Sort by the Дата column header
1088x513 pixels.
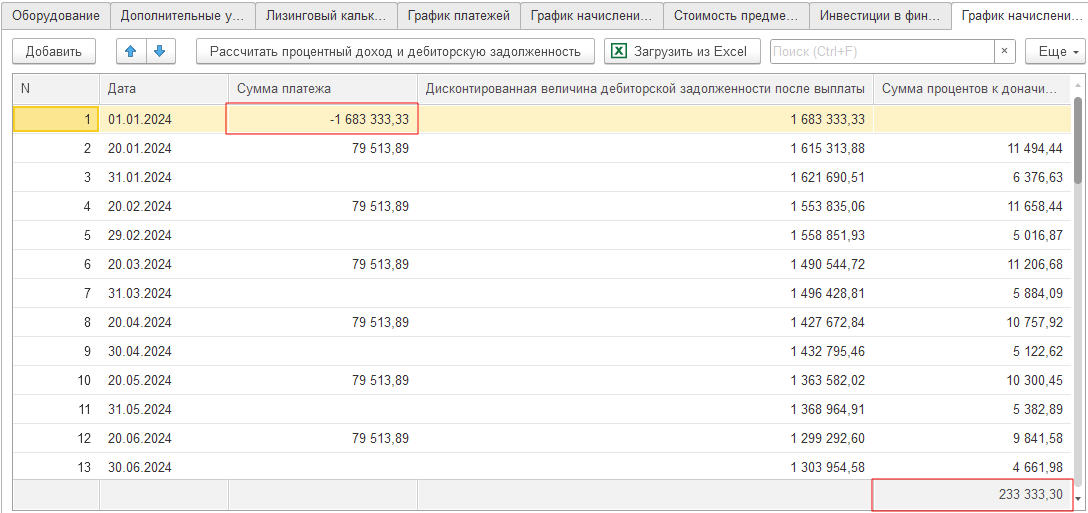coord(163,89)
